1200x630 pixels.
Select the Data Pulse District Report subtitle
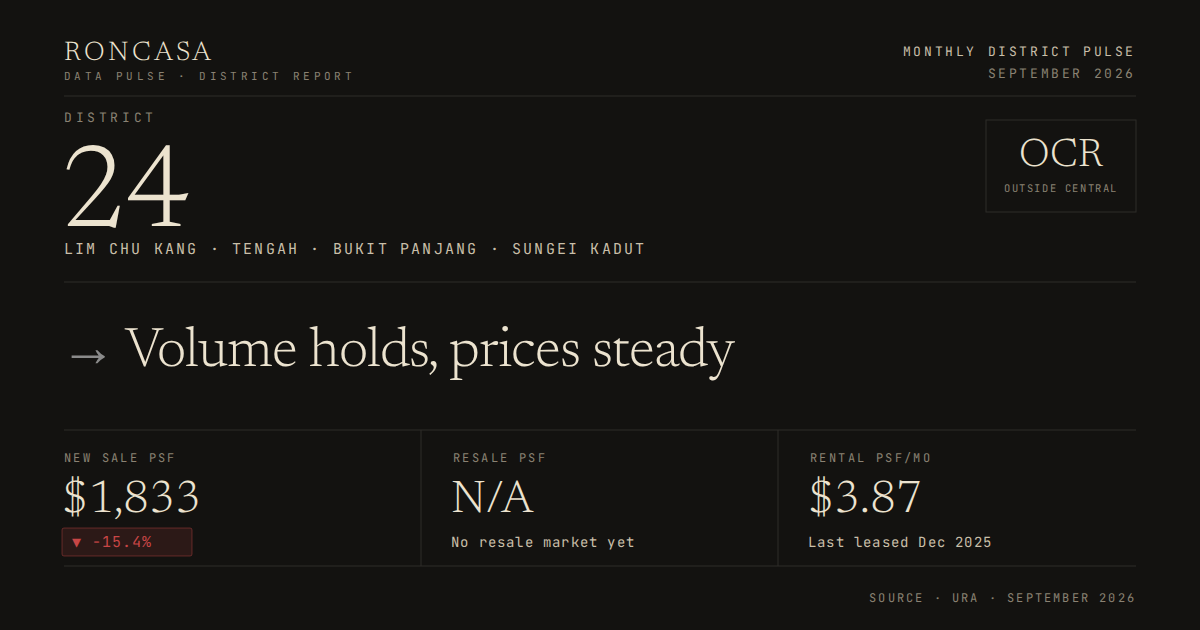pyautogui.click(x=209, y=76)
